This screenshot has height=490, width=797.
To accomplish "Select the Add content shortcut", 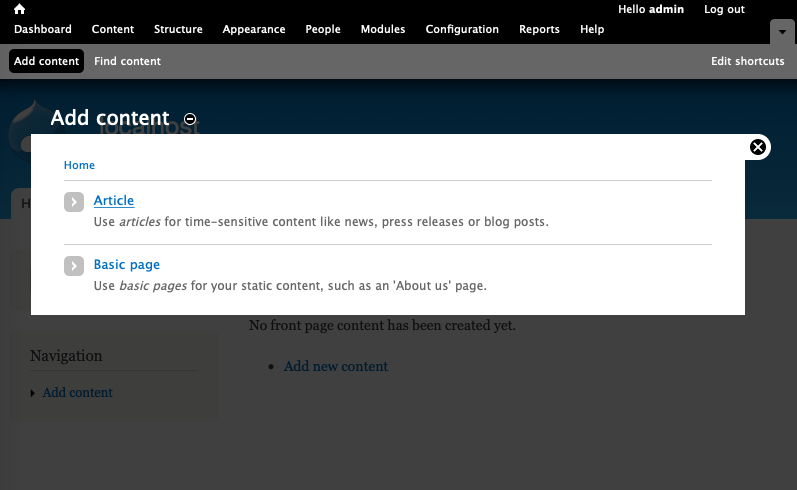I will (x=46, y=61).
